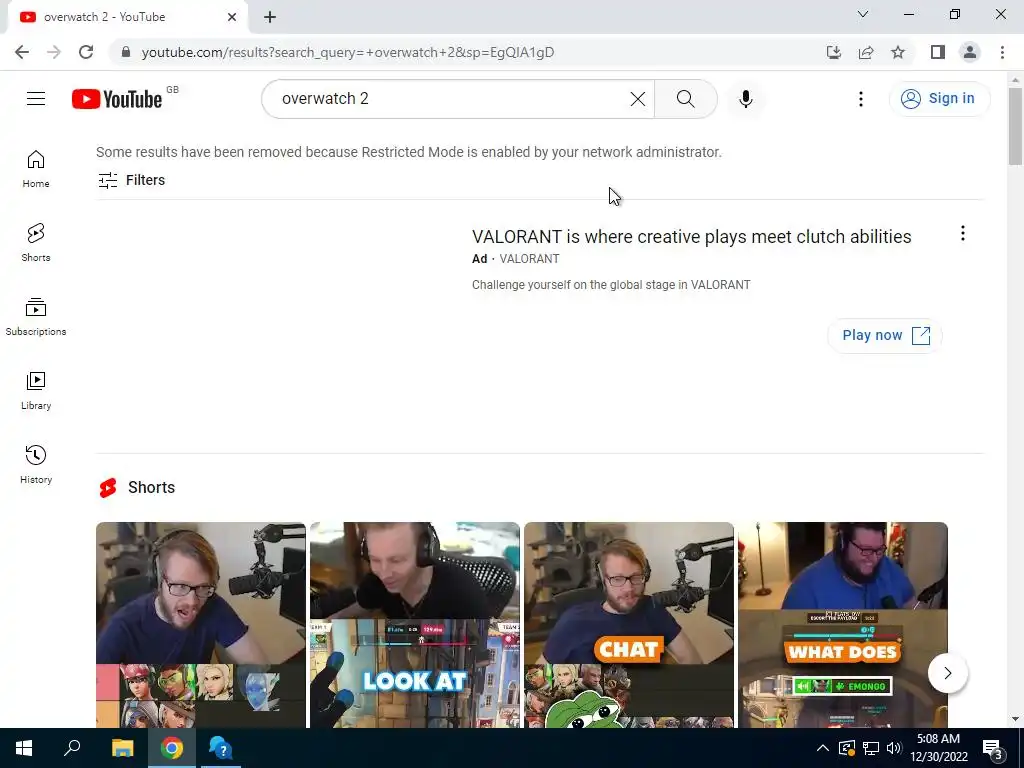Click the address bar URL

click(347, 52)
